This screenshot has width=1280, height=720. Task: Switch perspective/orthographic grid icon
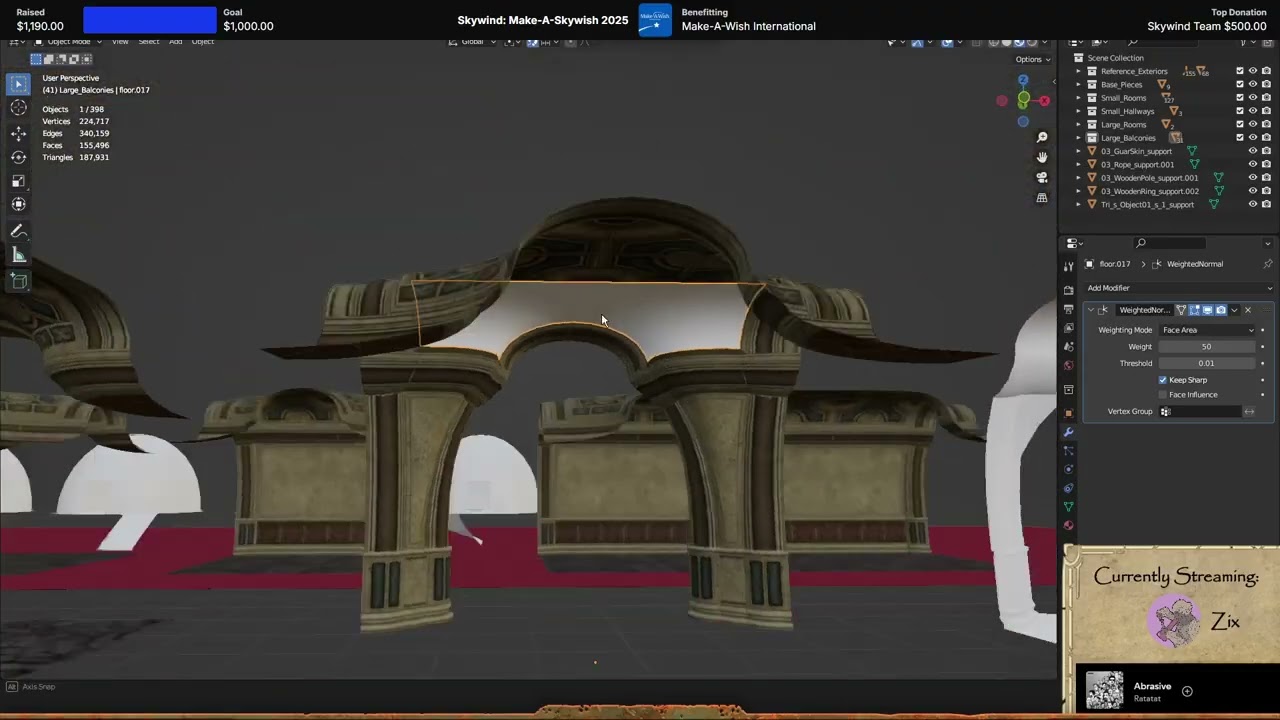(x=1042, y=198)
